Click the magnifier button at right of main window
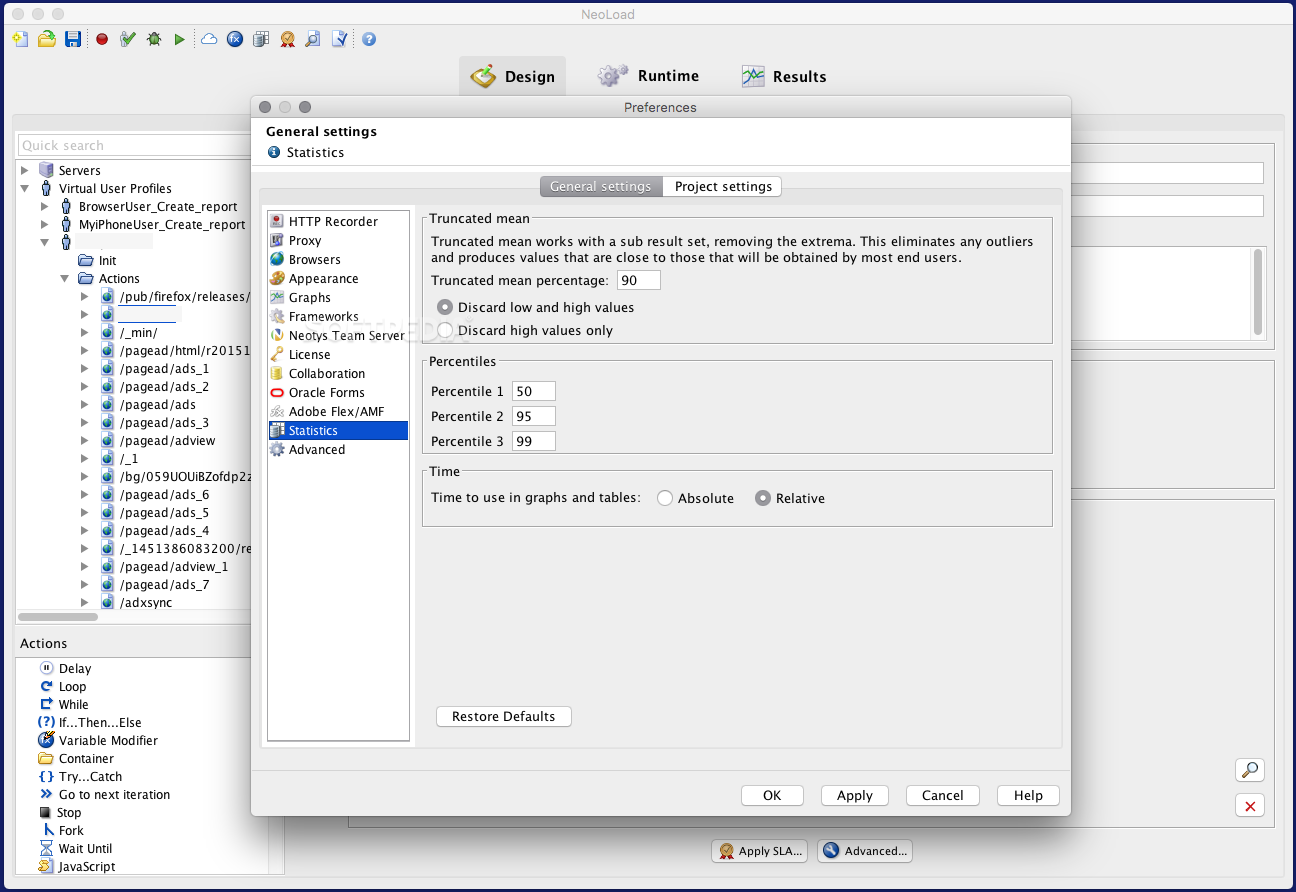The height and width of the screenshot is (892, 1296). tap(1250, 770)
